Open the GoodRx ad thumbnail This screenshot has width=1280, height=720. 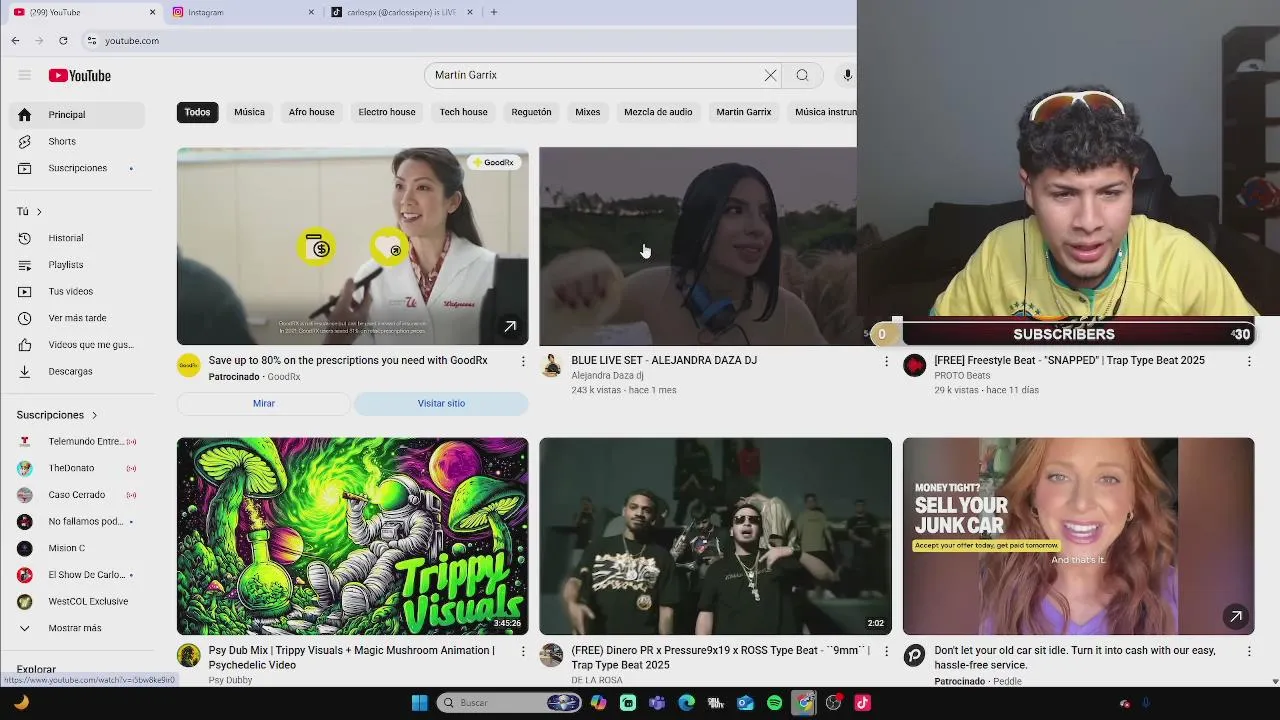352,246
